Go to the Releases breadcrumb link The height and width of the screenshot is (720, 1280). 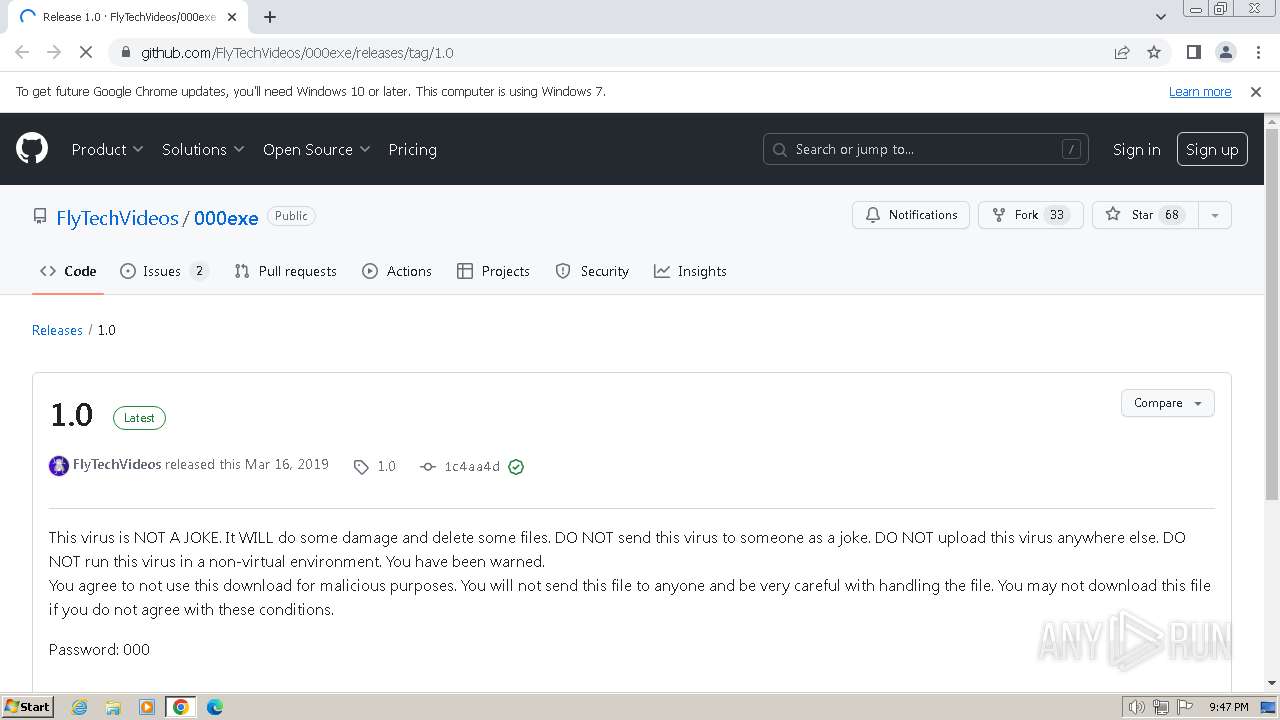coord(57,330)
